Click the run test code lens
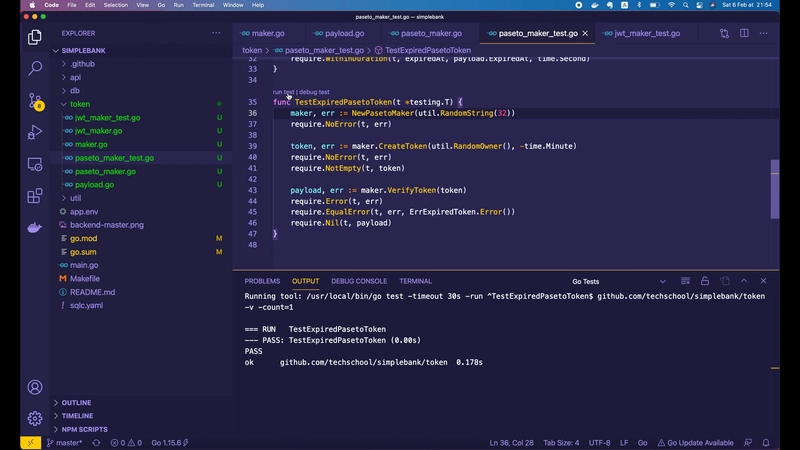The image size is (800, 450). pyautogui.click(x=283, y=92)
